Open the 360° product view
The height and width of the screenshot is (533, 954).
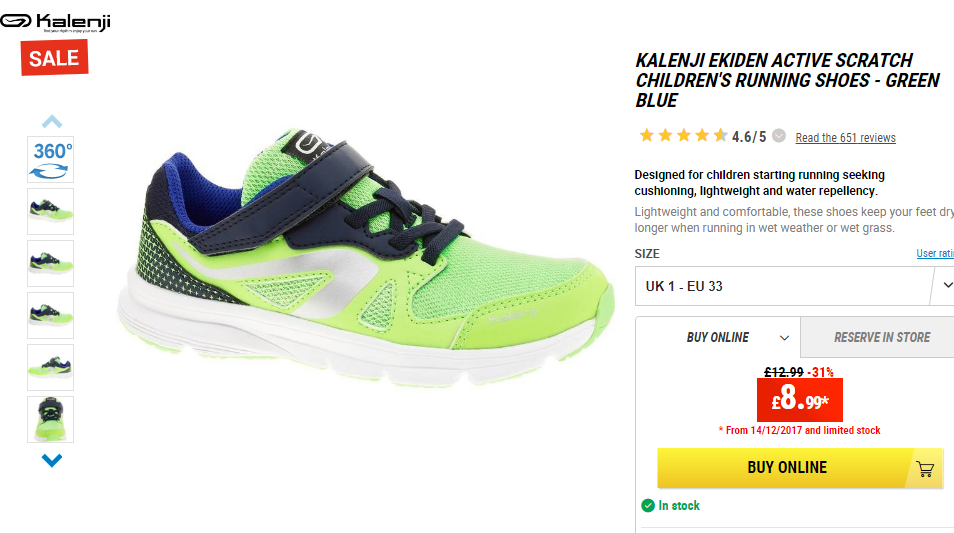pos(50,159)
